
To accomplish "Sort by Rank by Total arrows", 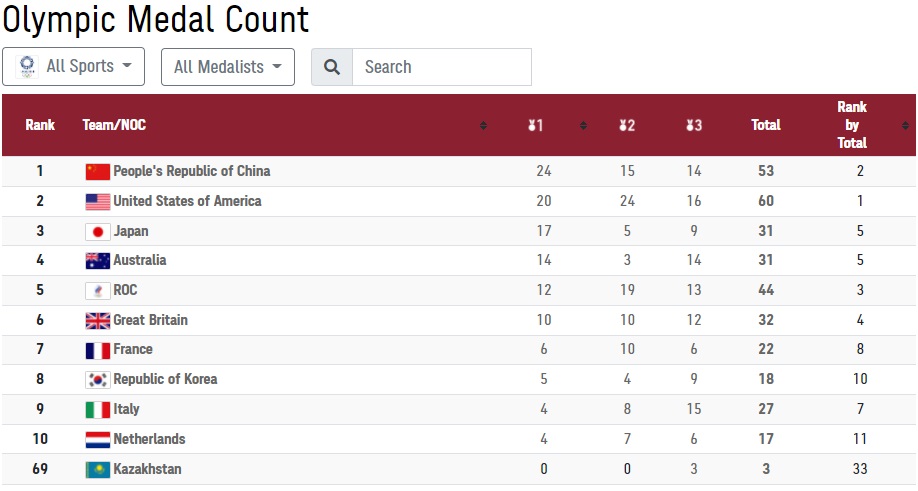I will (905, 125).
